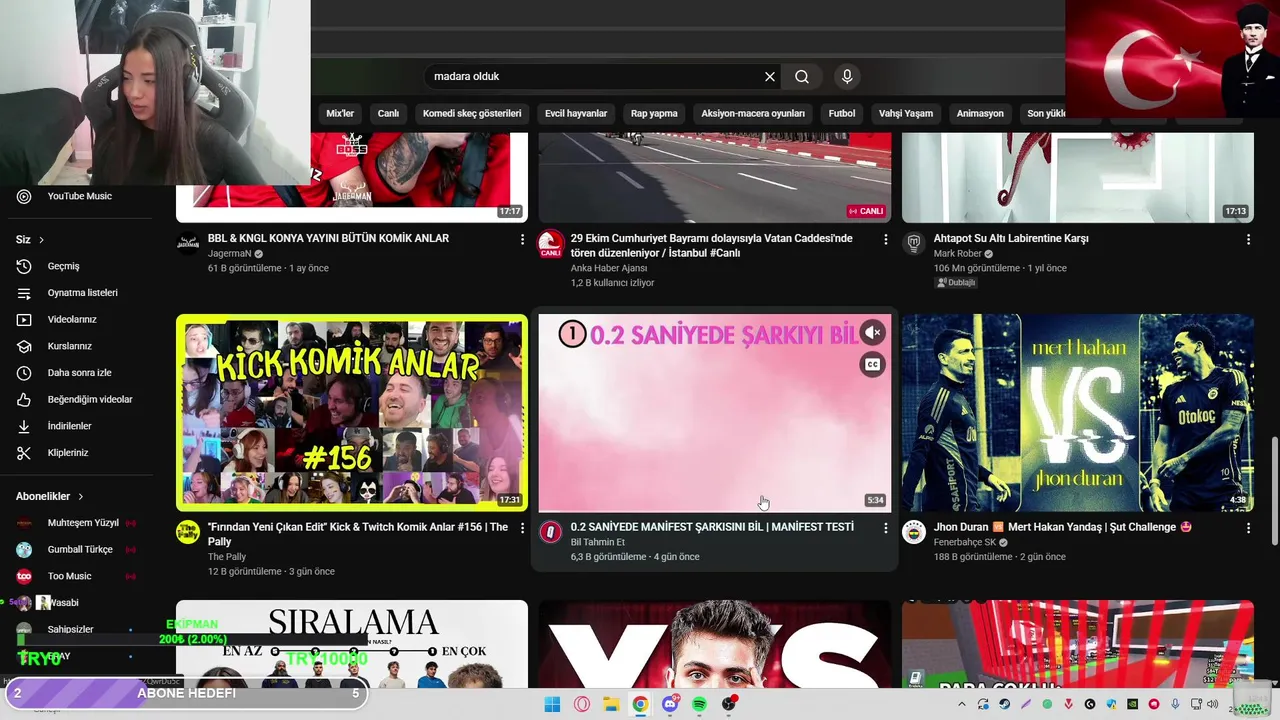1280x720 pixels.
Task: Open YouTube Music from sidebar
Action: point(80,196)
